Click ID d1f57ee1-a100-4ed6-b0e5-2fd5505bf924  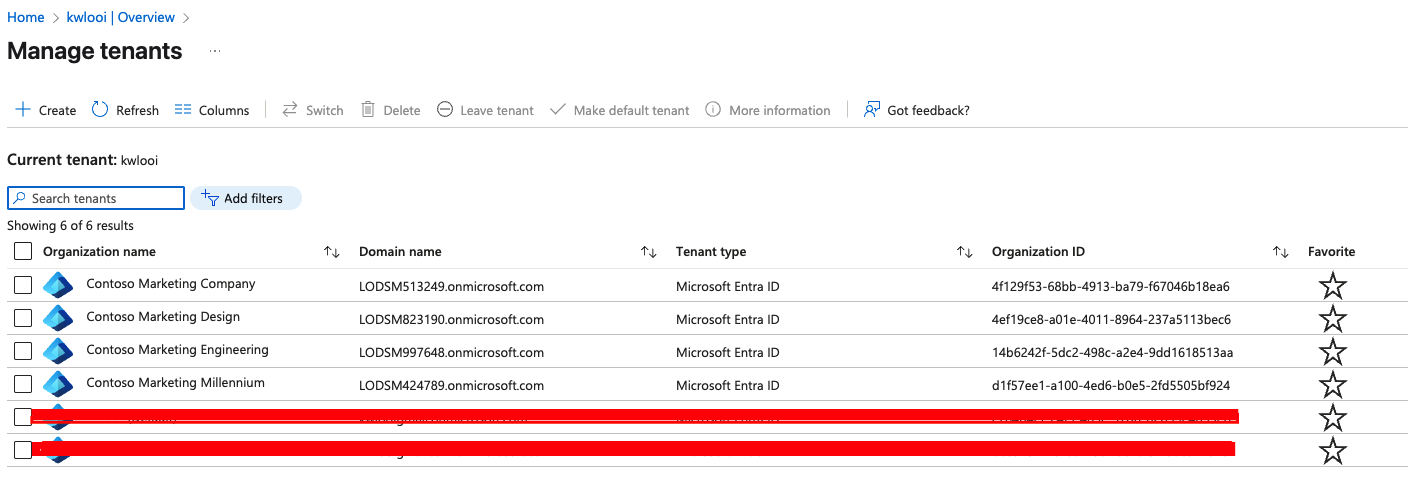1111,386
